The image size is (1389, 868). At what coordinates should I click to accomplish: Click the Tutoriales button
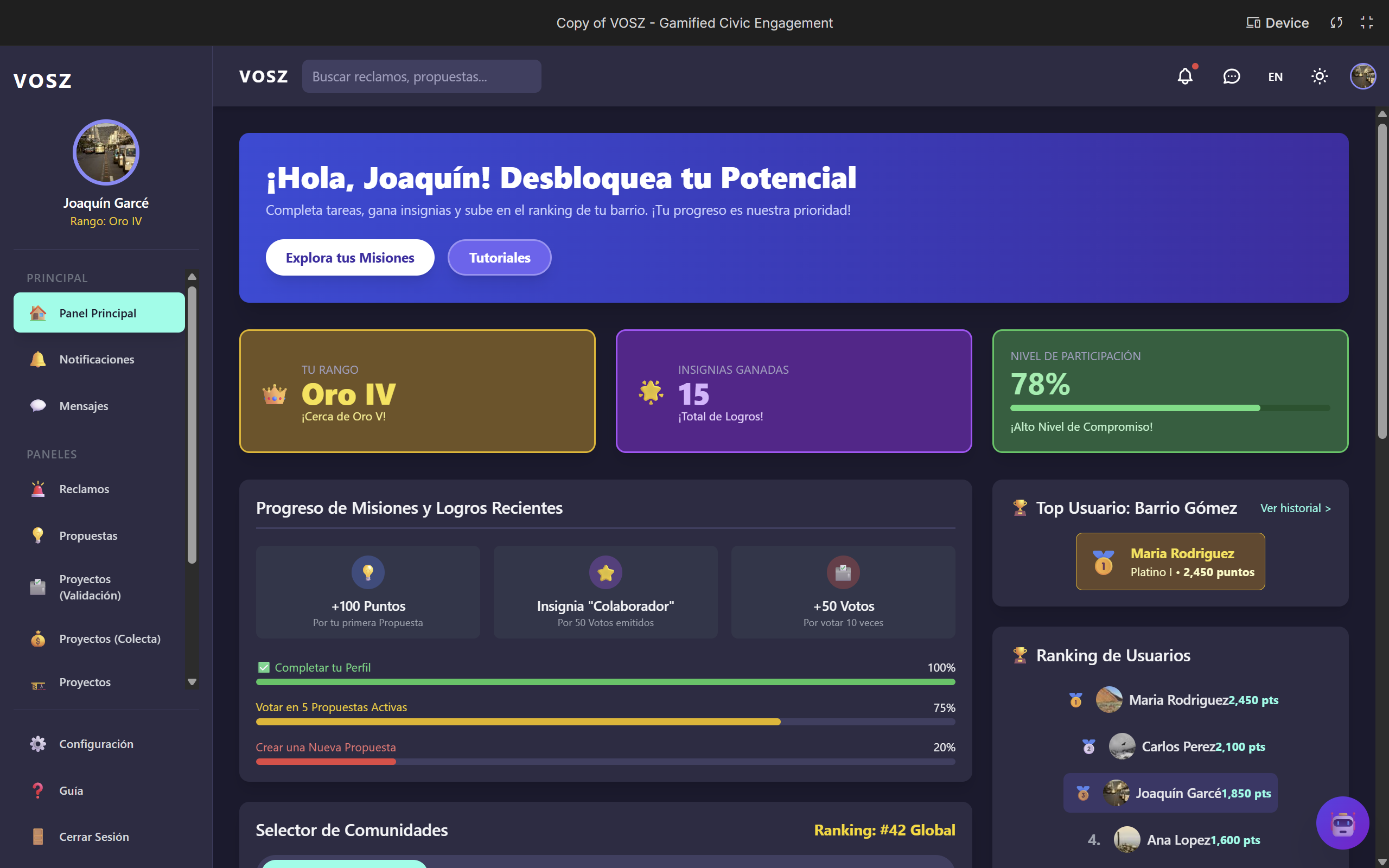point(499,258)
